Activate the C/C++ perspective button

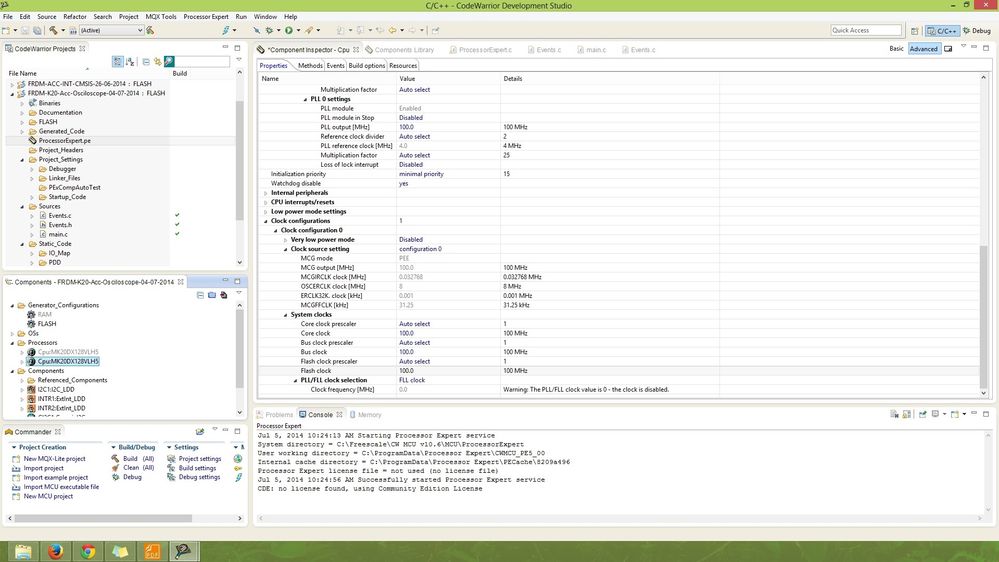tap(942, 31)
